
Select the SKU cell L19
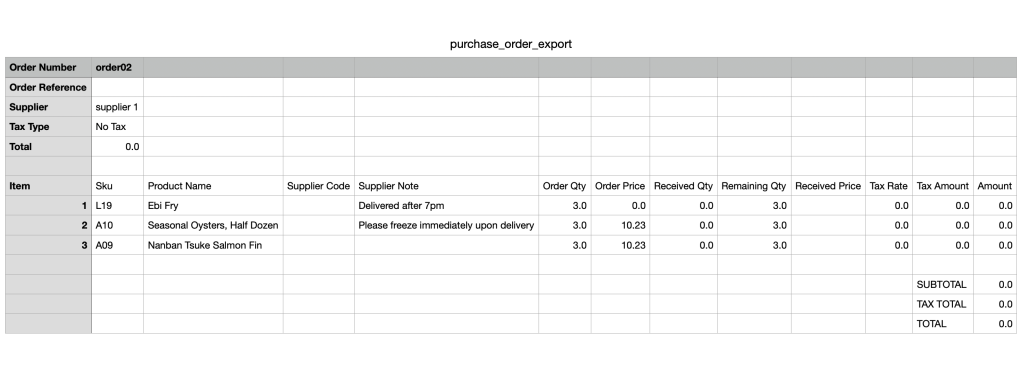click(117, 206)
